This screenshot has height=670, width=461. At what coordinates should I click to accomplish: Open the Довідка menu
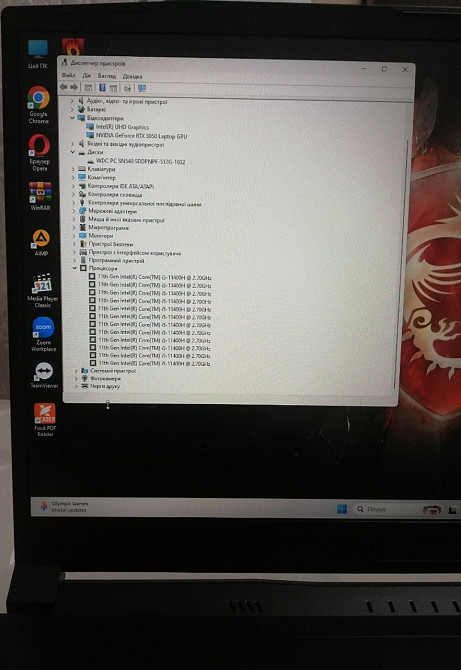(x=132, y=76)
